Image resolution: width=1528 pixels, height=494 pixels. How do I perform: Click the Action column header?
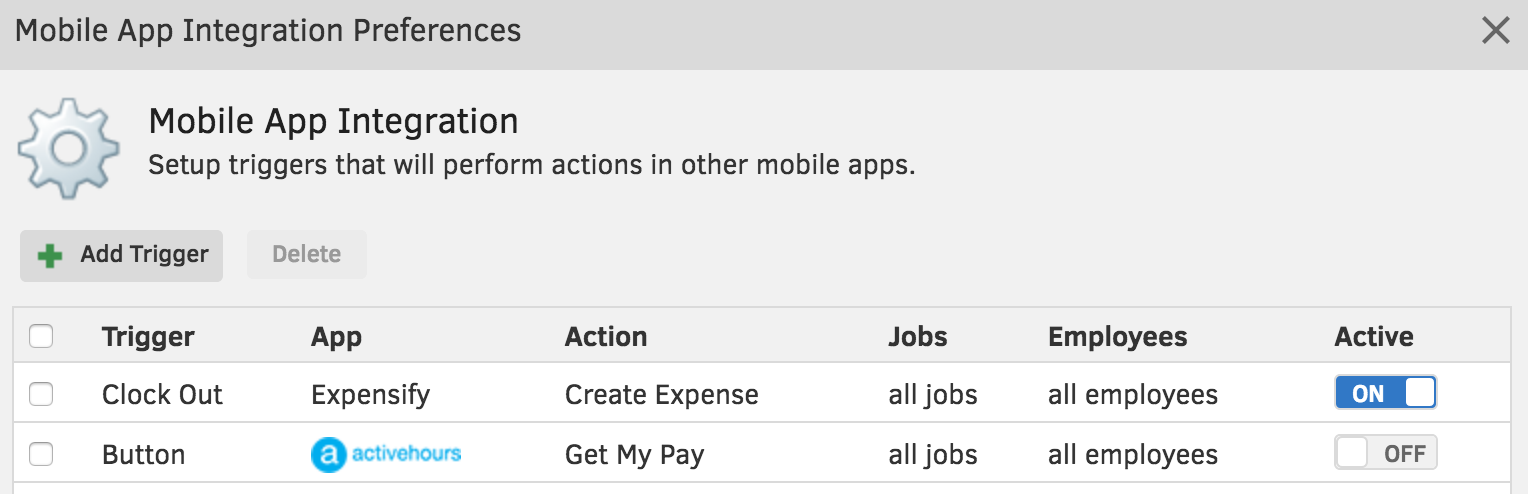(606, 337)
